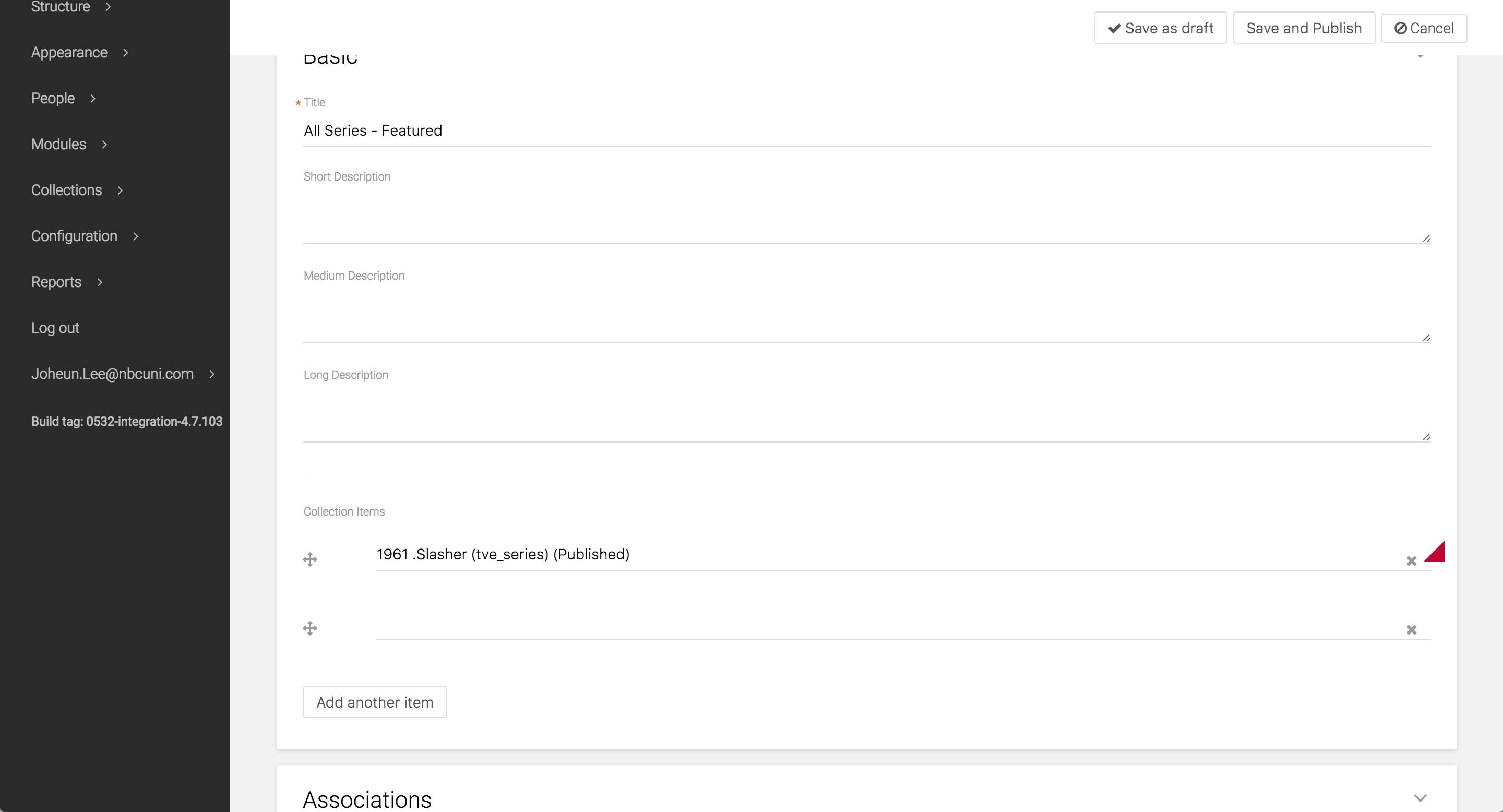Cancel editing the collection

pyautogui.click(x=1424, y=28)
